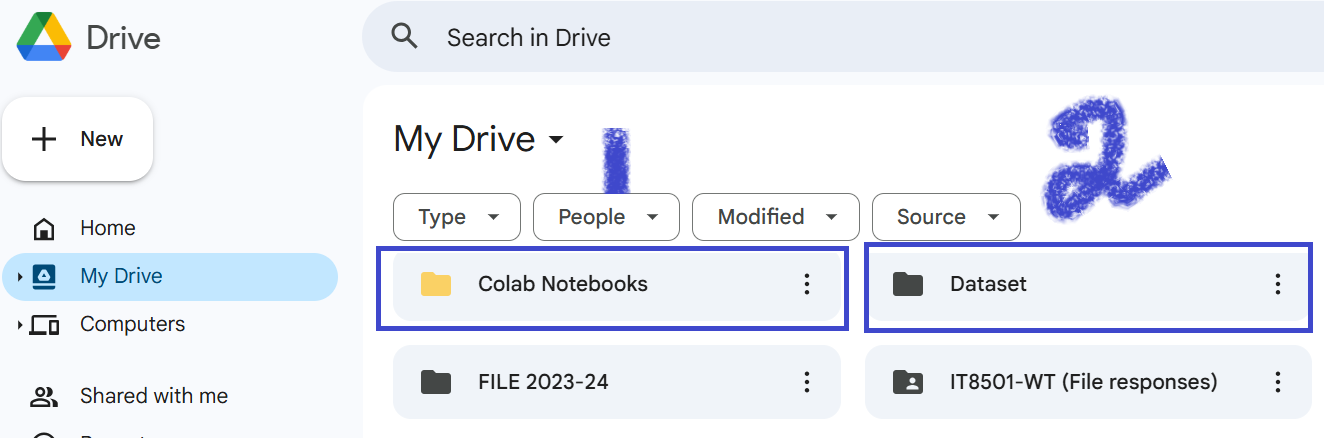Click the shared folder icon of IT8501-WT

(x=908, y=381)
